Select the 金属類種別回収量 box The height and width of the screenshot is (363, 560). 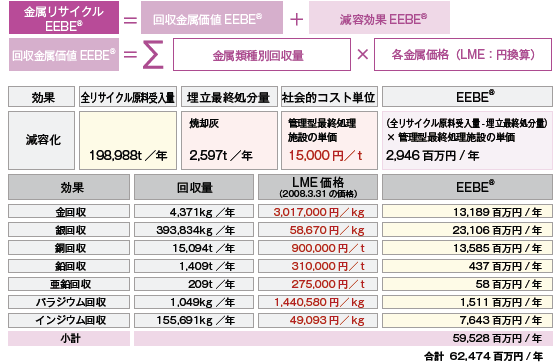click(262, 55)
